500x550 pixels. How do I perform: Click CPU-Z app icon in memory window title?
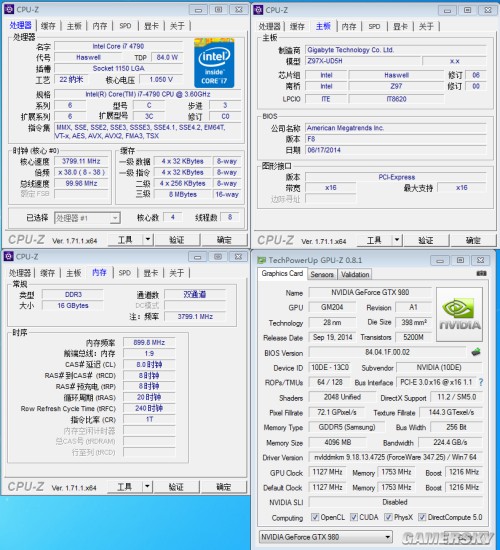point(9,256)
